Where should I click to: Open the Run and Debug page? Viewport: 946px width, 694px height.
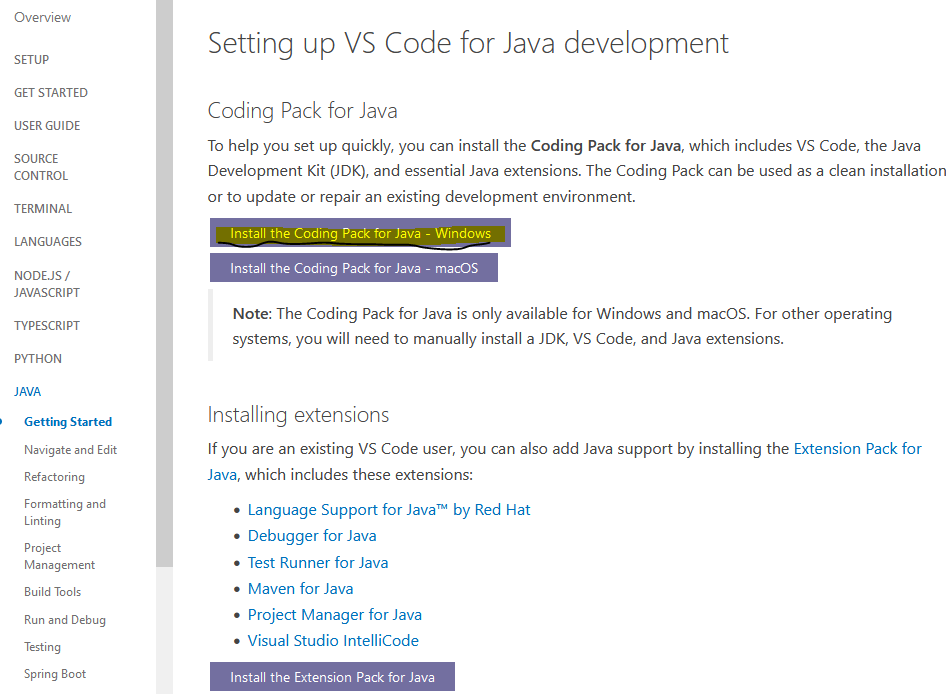coord(65,620)
